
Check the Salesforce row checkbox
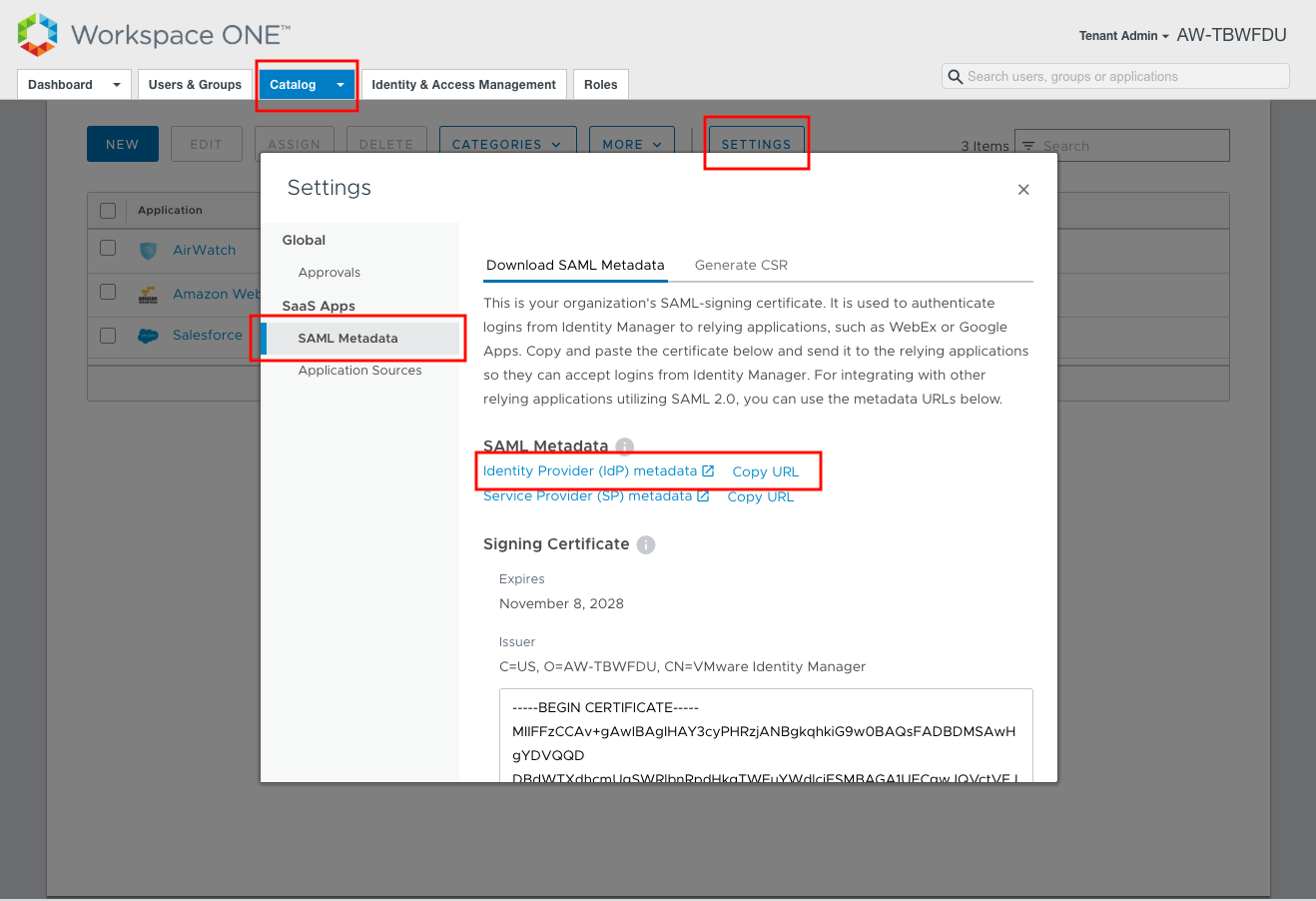[x=108, y=336]
